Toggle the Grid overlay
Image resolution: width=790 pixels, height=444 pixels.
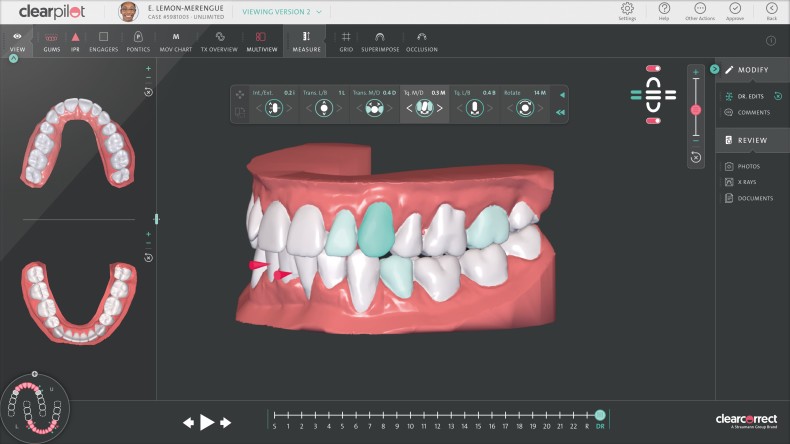click(346, 40)
